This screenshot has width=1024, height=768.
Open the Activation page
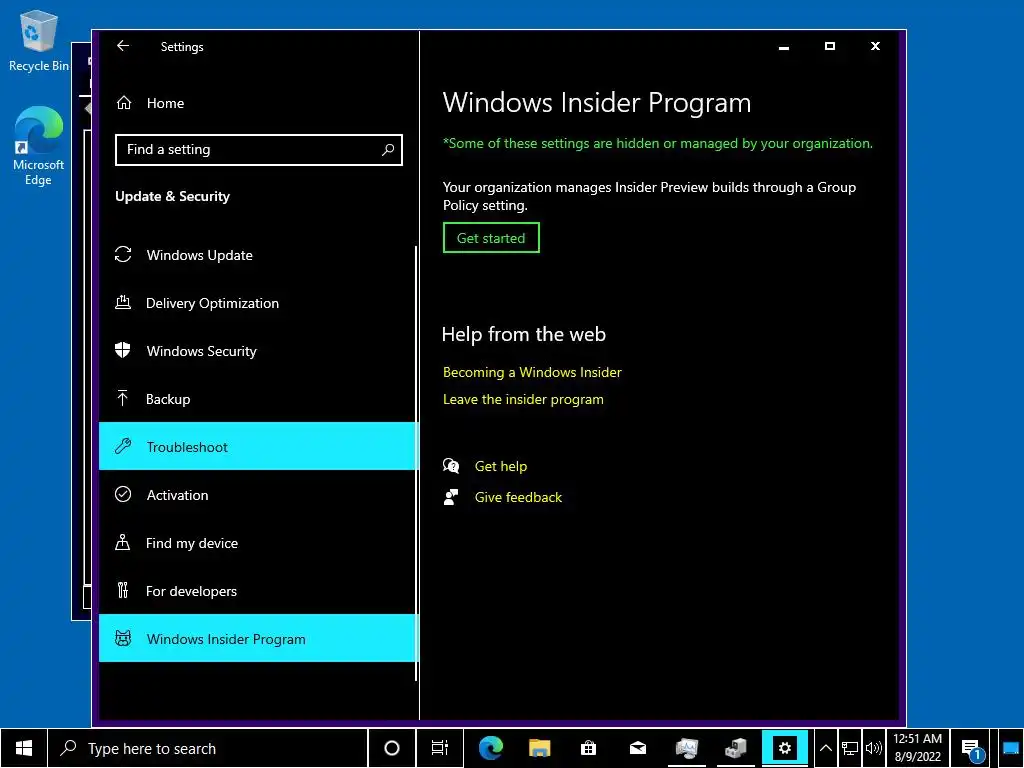[258, 495]
